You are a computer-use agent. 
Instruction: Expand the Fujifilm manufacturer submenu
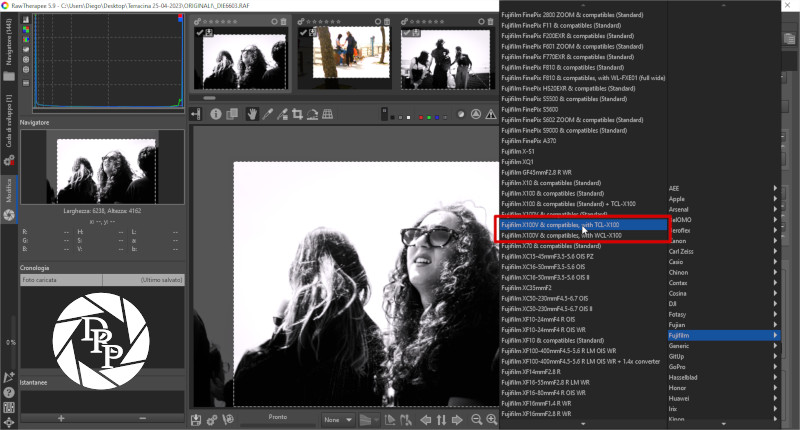(722, 333)
